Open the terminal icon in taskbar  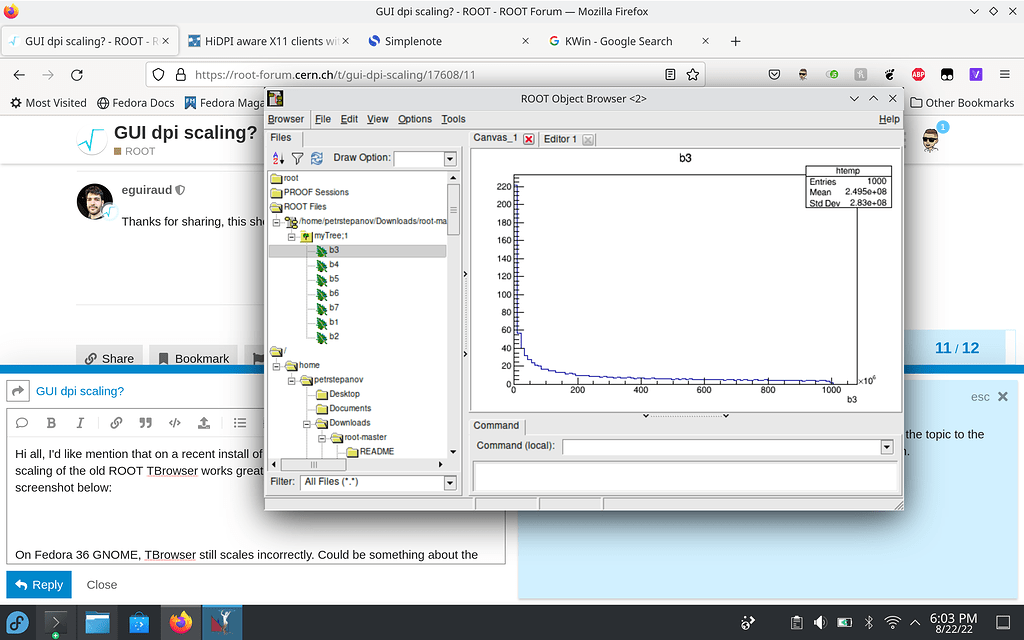pyautogui.click(x=56, y=622)
